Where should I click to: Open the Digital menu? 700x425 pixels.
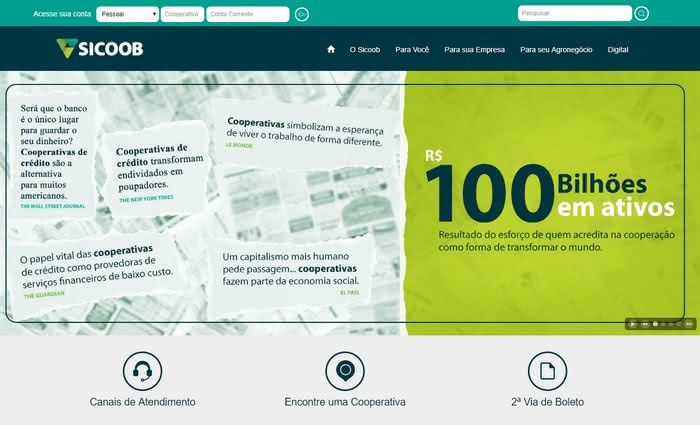[618, 50]
